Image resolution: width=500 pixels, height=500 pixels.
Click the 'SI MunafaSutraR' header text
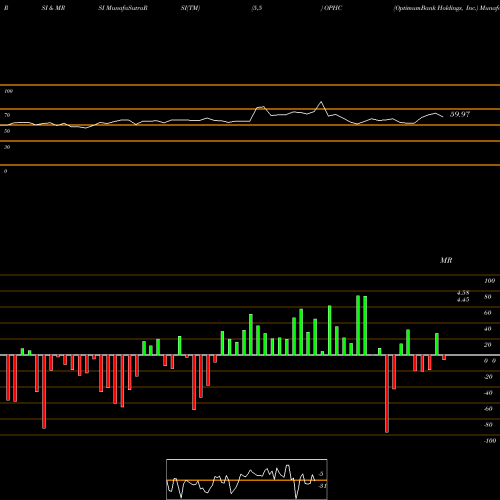123,8
